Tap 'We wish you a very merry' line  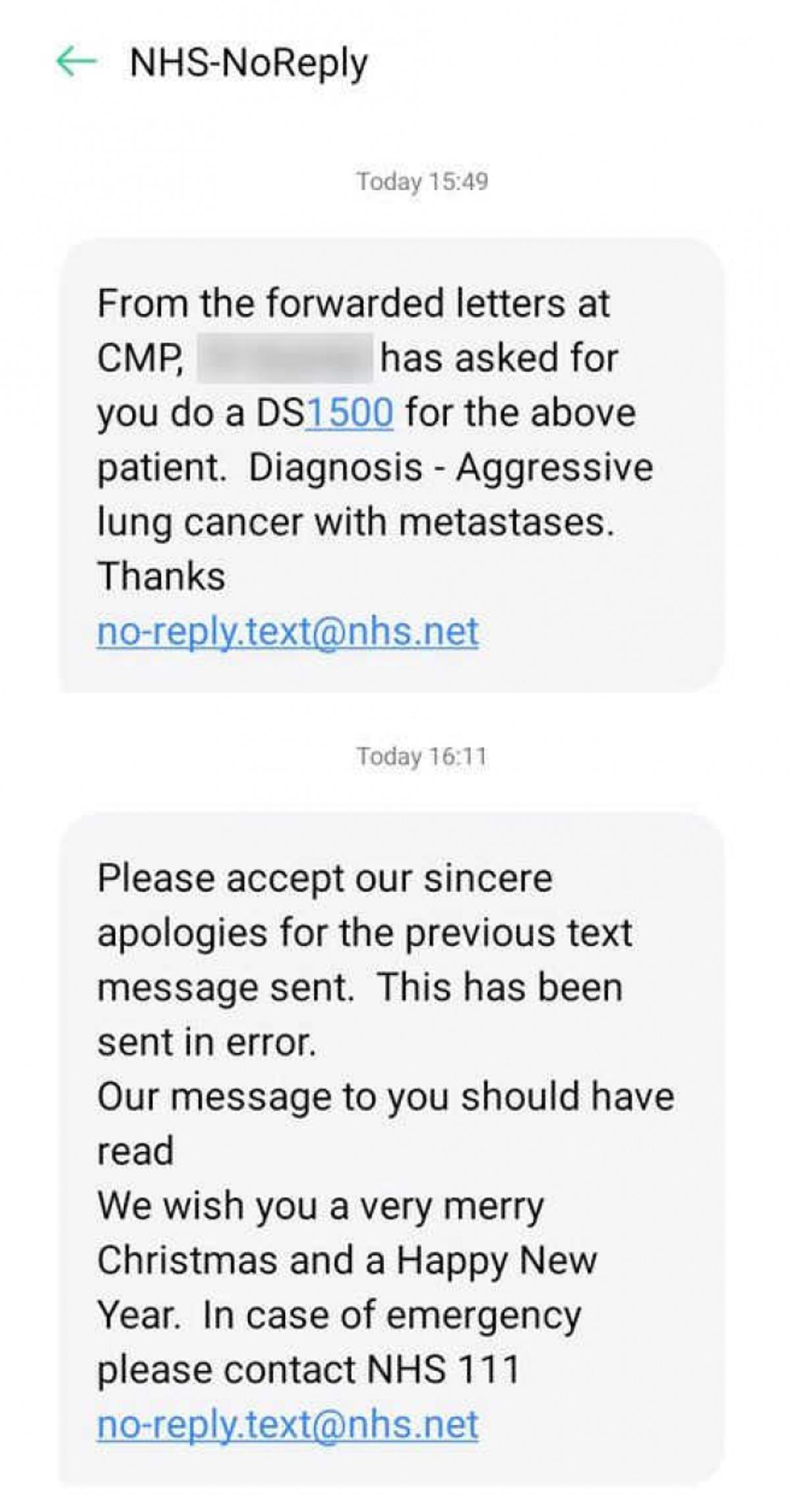321,1206
